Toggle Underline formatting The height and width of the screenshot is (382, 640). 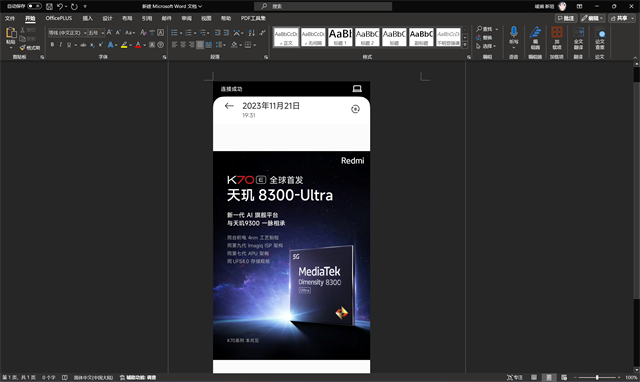point(69,45)
